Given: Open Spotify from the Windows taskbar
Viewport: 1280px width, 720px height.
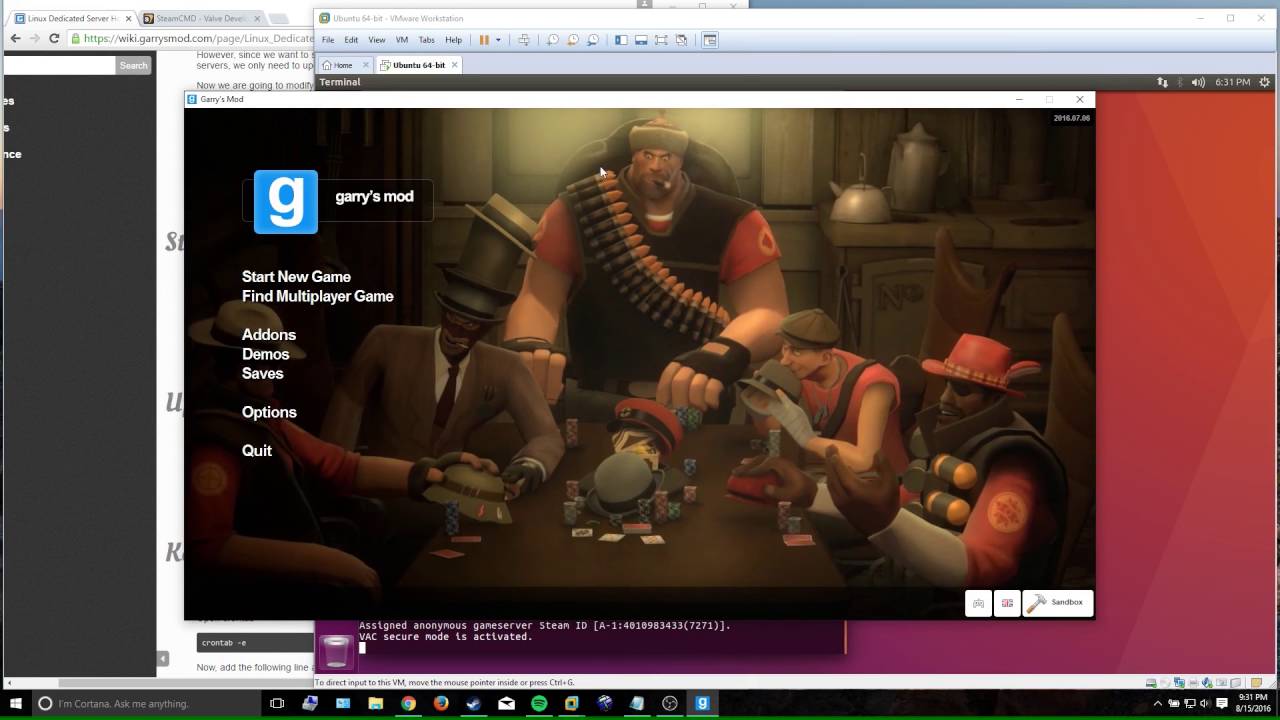Looking at the screenshot, I should pos(539,704).
